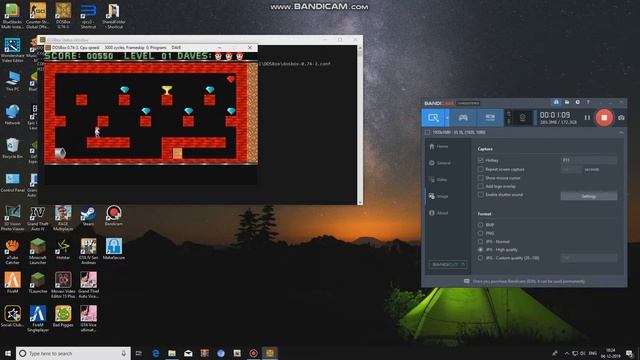Click the hotkey F11 input field
The height and width of the screenshot is (360, 640).
589,160
